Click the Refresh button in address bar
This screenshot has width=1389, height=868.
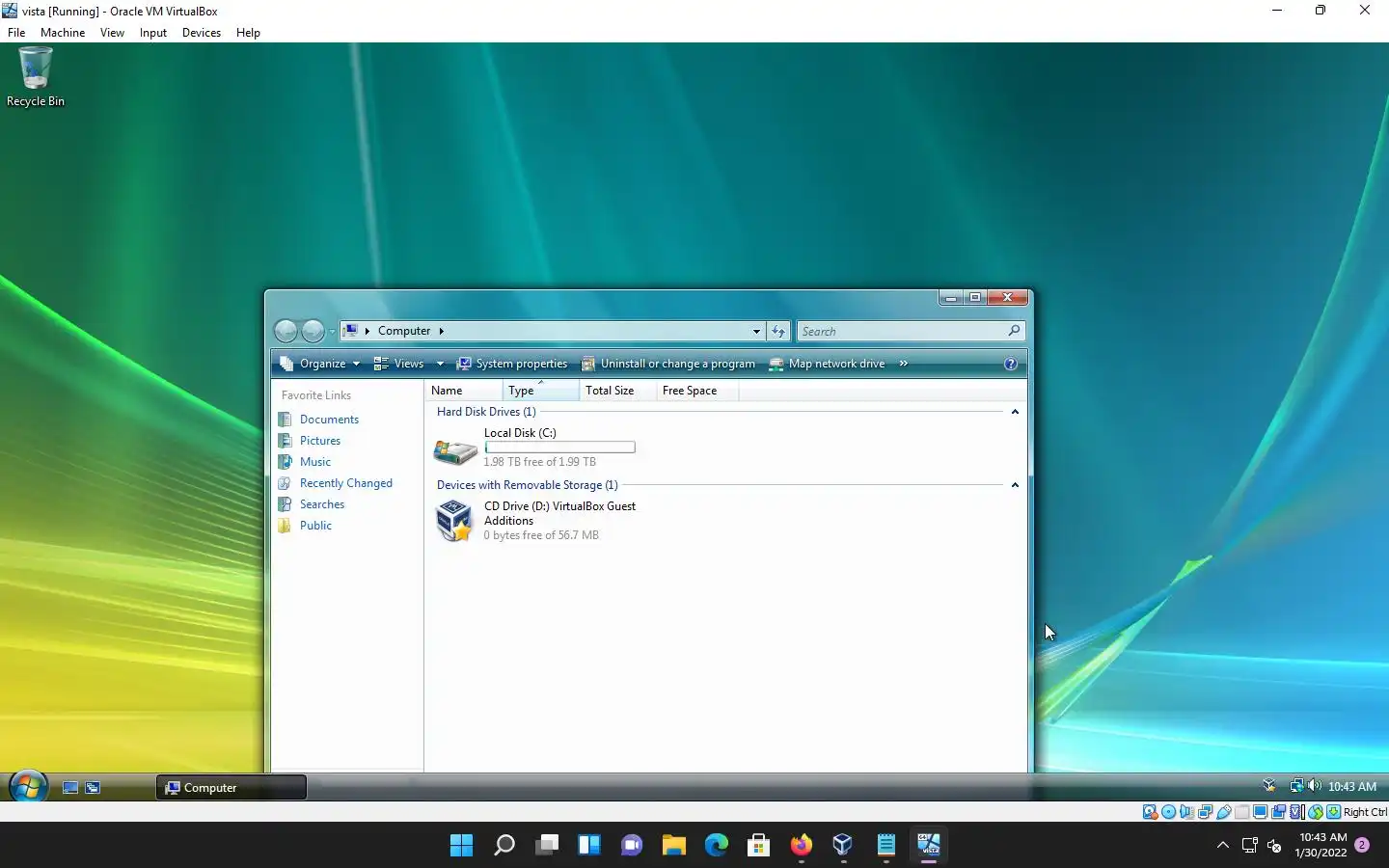[778, 331]
